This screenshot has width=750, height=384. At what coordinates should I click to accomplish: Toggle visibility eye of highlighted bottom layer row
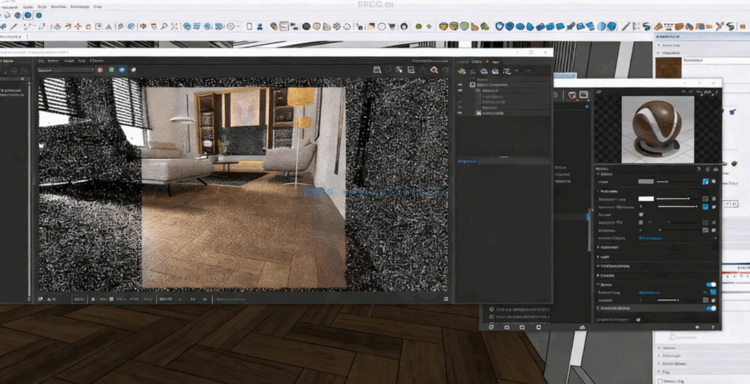coord(460,113)
